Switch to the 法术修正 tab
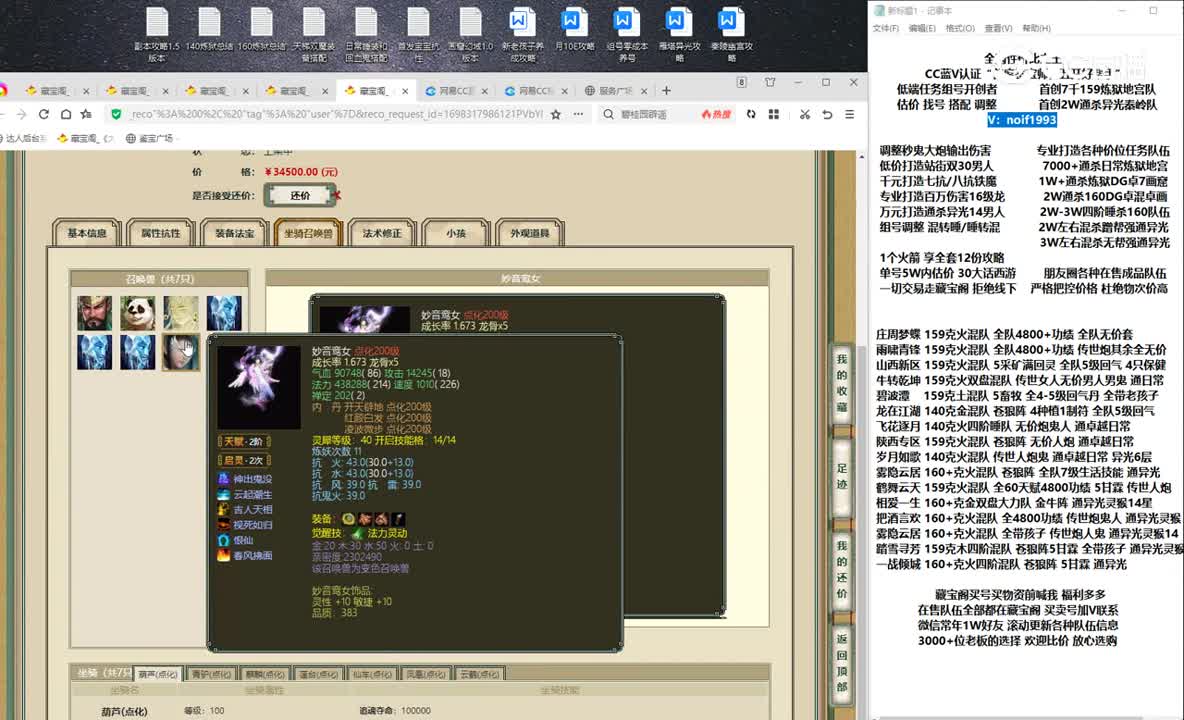This screenshot has width=1184, height=720. coord(382,233)
